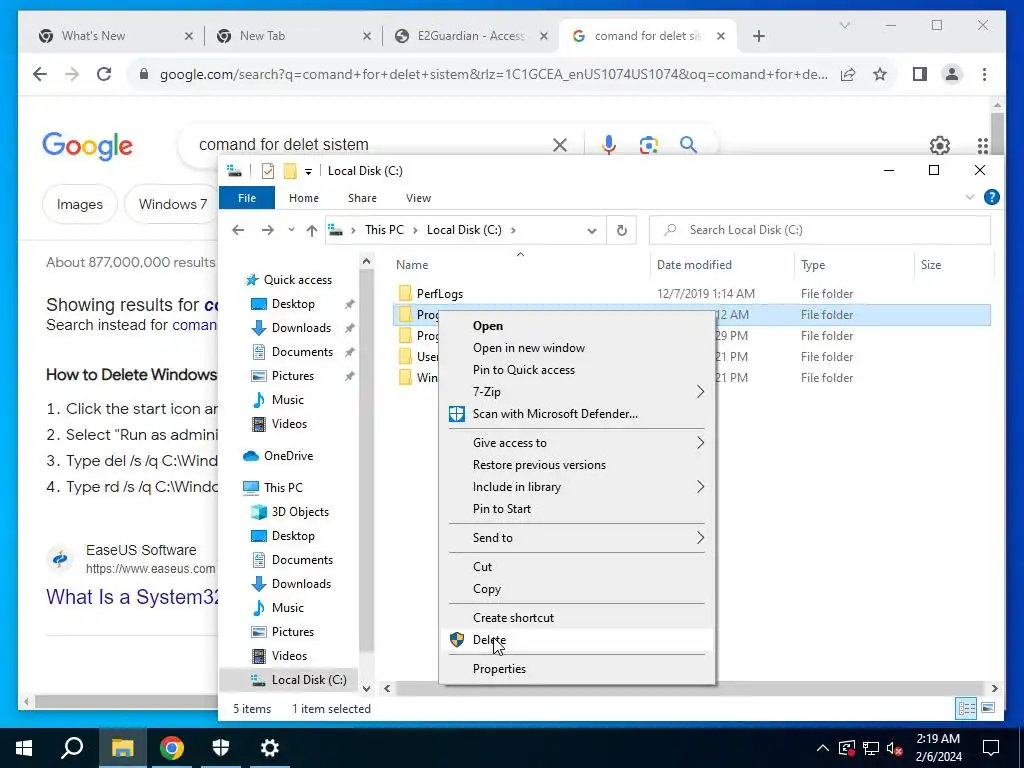Viewport: 1024px width, 768px height.
Task: Choose Open from the context menu
Action: click(x=487, y=326)
